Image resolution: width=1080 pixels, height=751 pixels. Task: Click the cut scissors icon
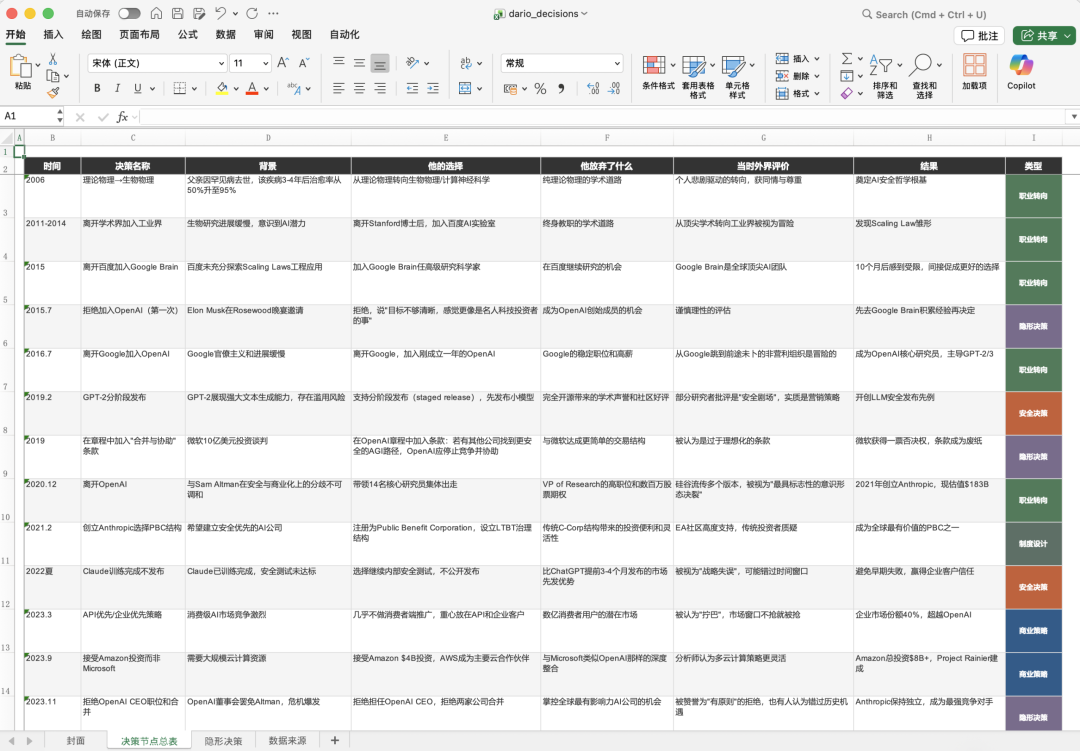[x=53, y=60]
